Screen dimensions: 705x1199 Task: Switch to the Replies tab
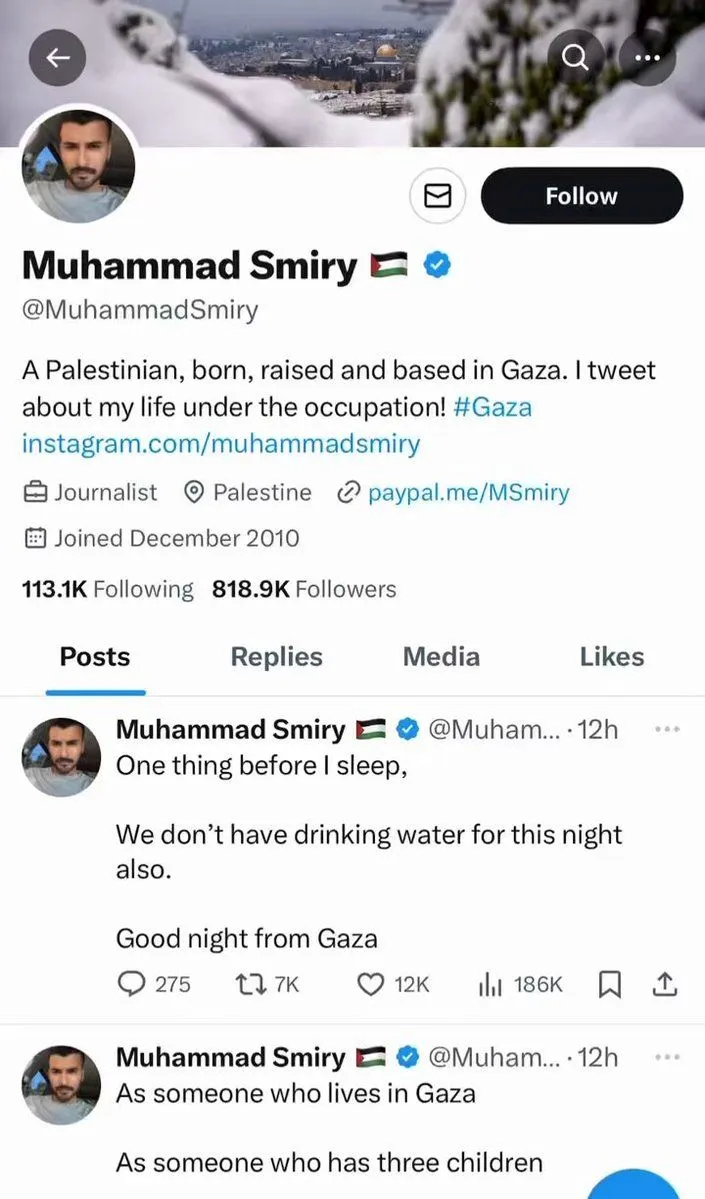coord(276,656)
